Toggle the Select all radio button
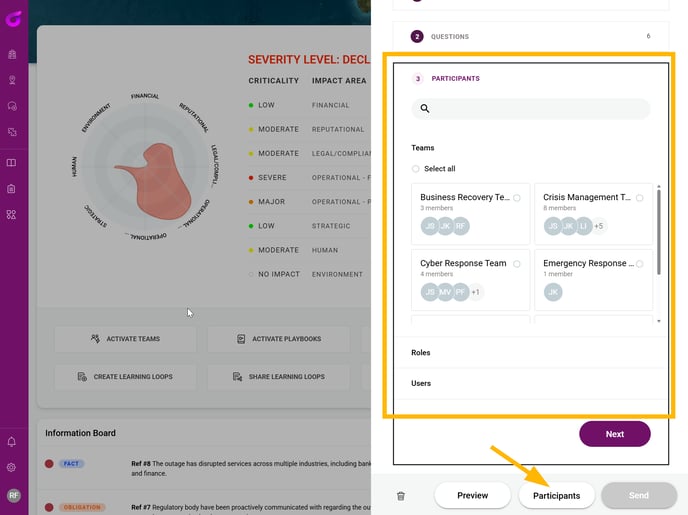 [415, 169]
